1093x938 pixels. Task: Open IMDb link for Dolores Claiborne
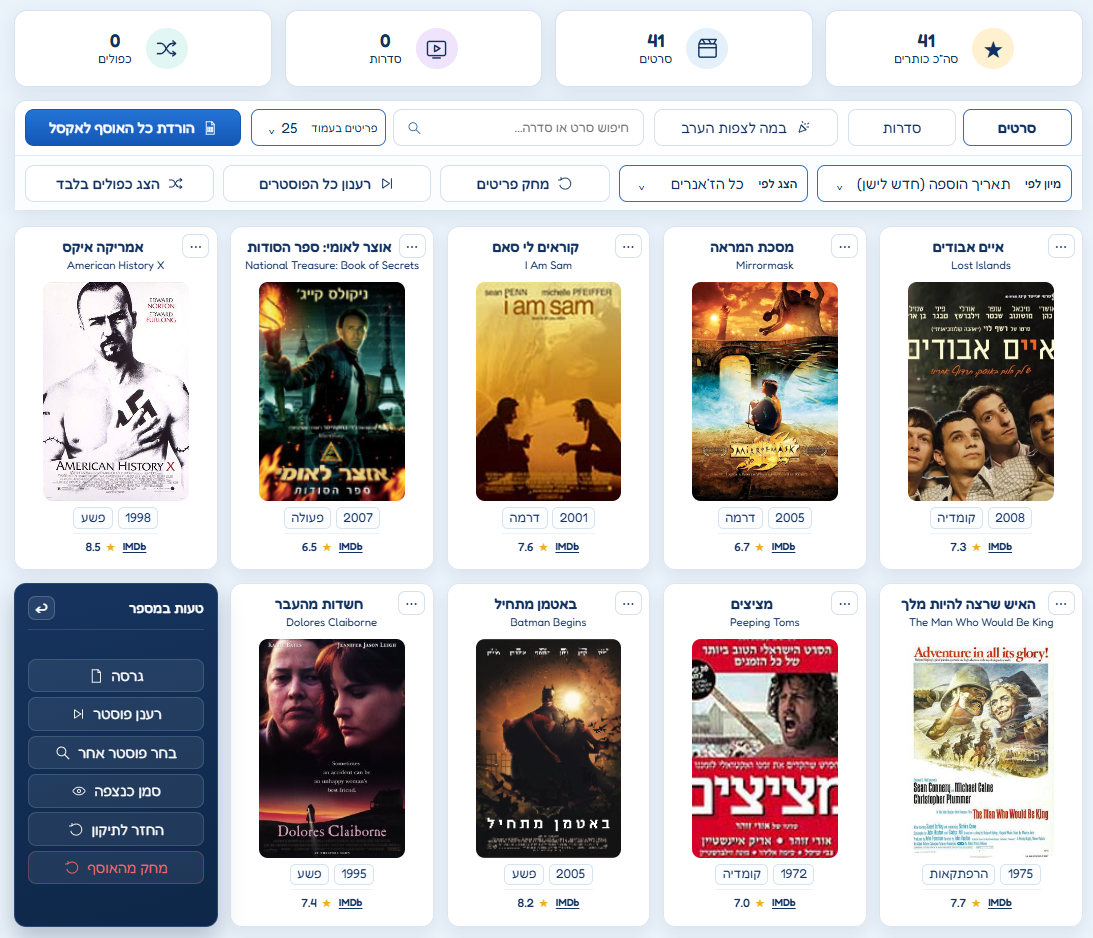click(x=350, y=903)
